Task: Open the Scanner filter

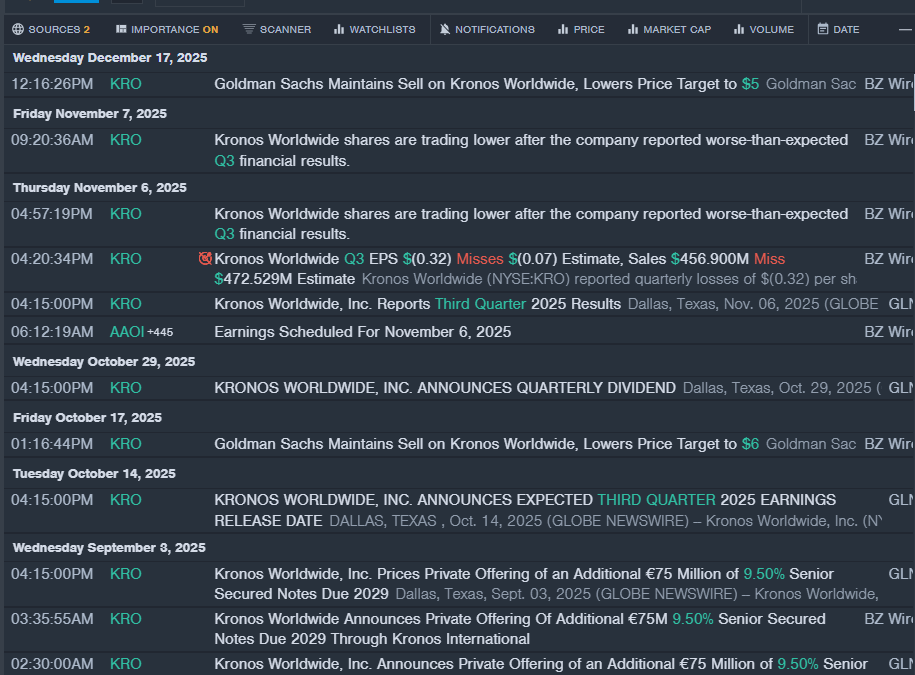Action: click(x=277, y=29)
